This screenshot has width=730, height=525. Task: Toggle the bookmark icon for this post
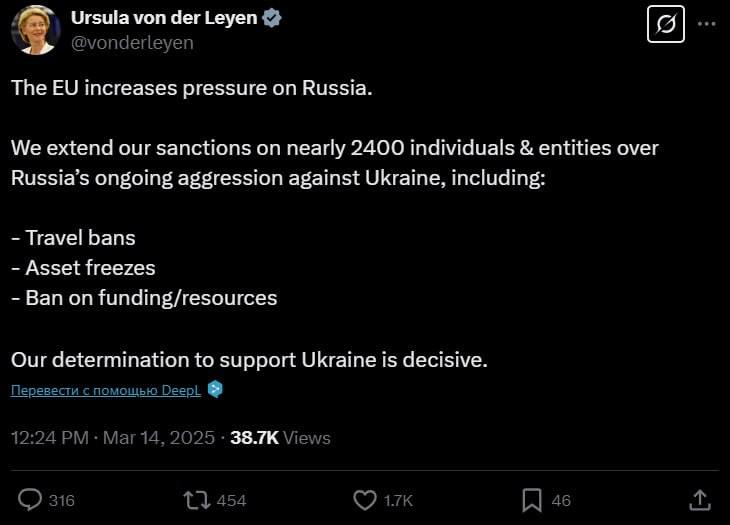point(532,499)
